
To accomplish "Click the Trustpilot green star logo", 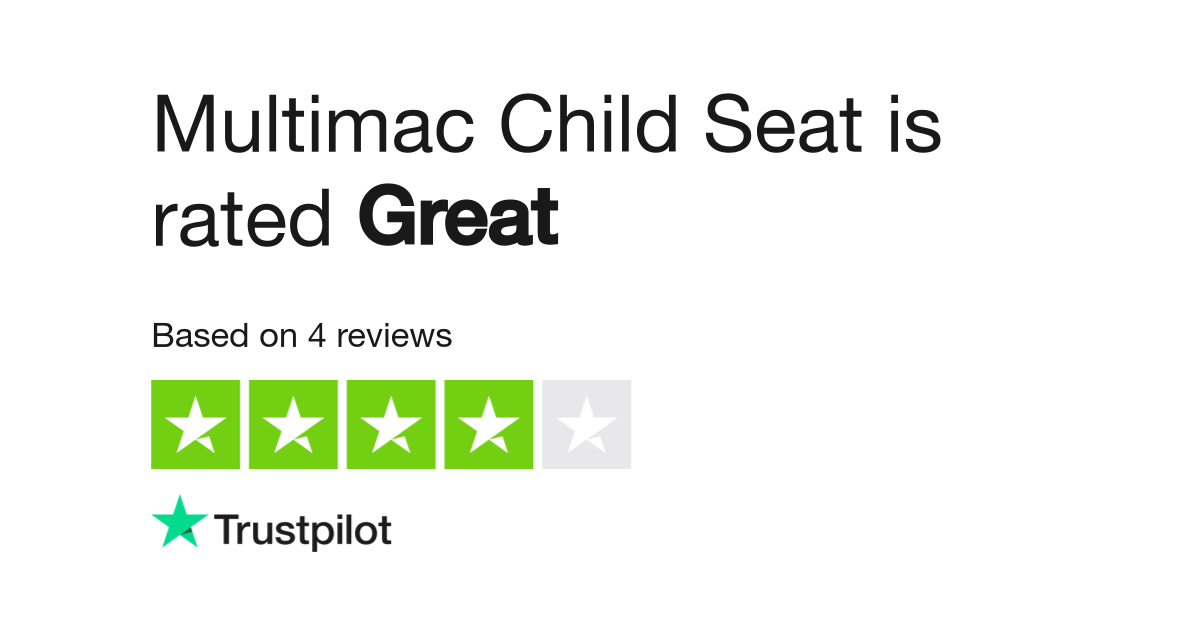I will 180,522.
